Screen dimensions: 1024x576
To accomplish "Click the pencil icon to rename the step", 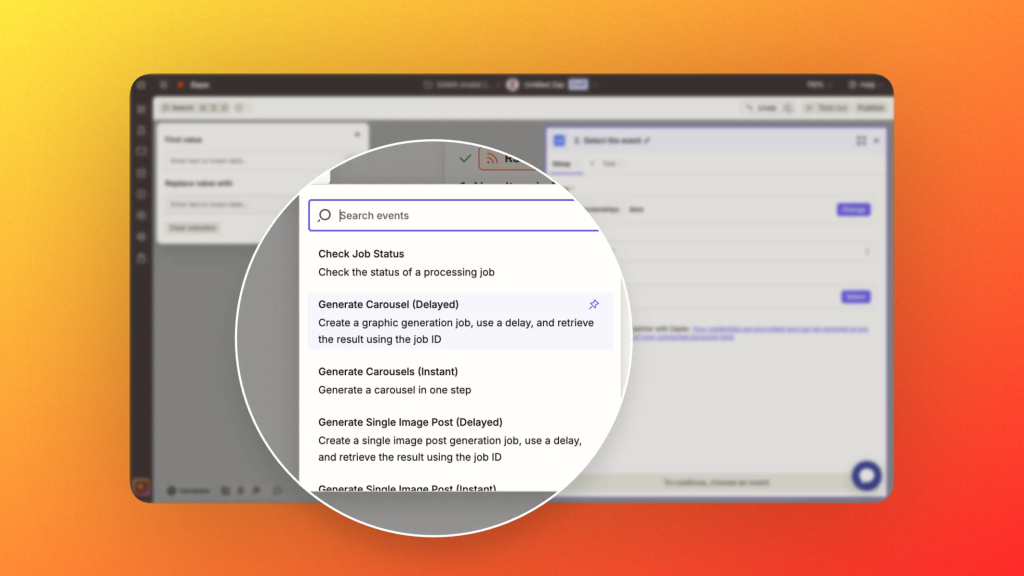I will click(x=647, y=141).
